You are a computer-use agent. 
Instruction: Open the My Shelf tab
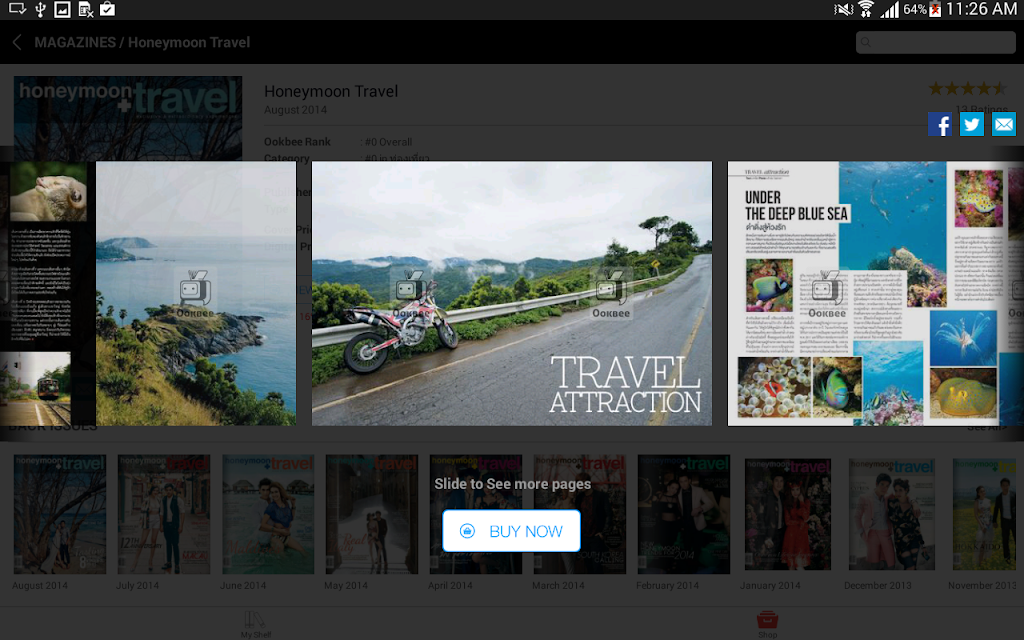[255, 624]
